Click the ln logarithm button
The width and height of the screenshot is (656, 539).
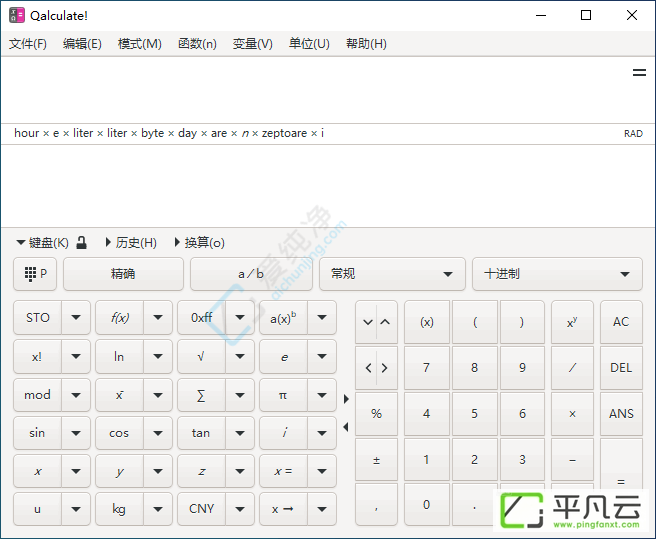click(120, 357)
